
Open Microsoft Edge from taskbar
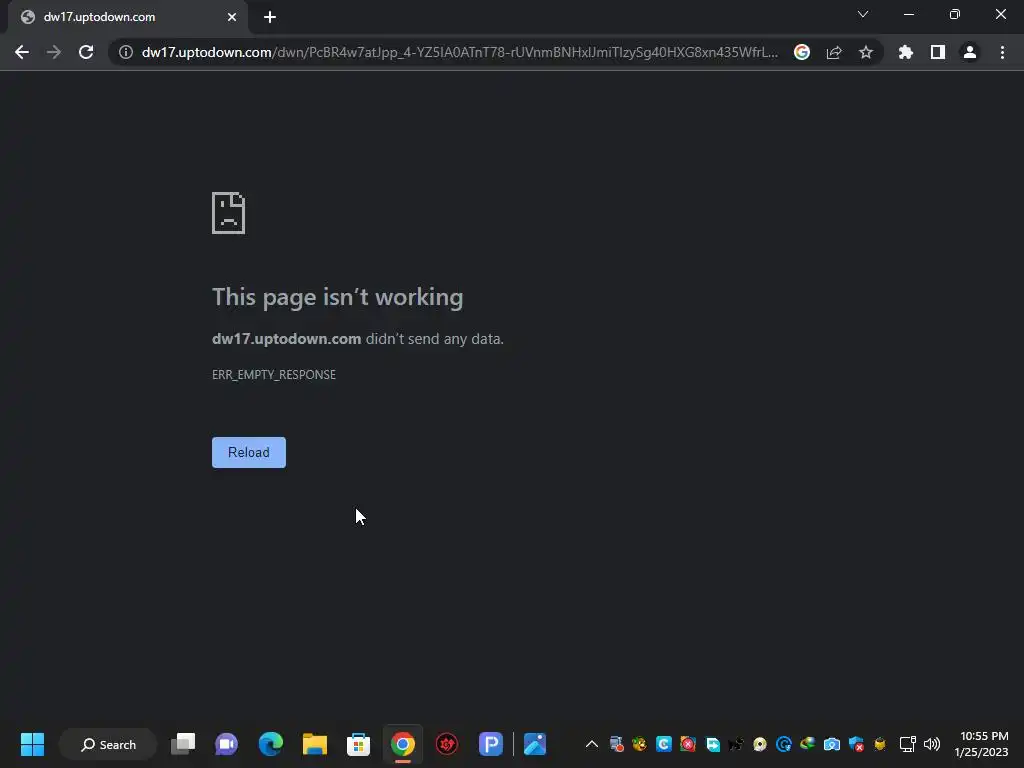[x=270, y=744]
